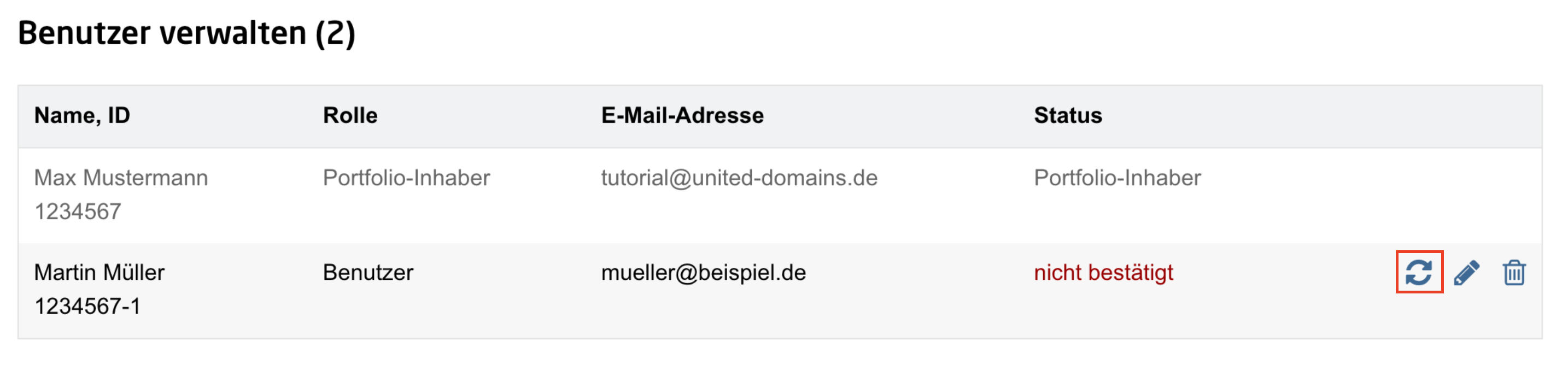Edit user Martin Müller via pencil icon

pyautogui.click(x=1466, y=273)
